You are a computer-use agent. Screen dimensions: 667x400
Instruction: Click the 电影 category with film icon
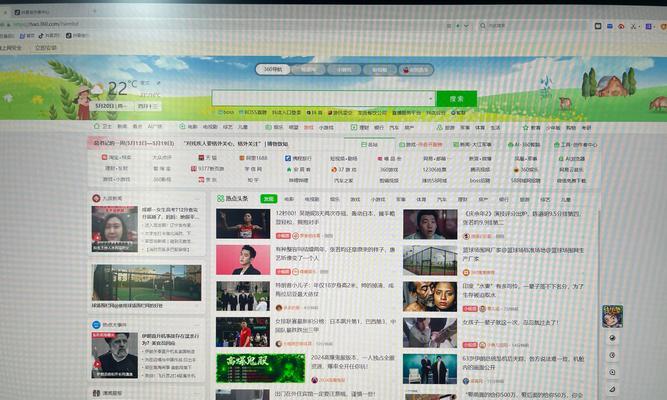(188, 127)
